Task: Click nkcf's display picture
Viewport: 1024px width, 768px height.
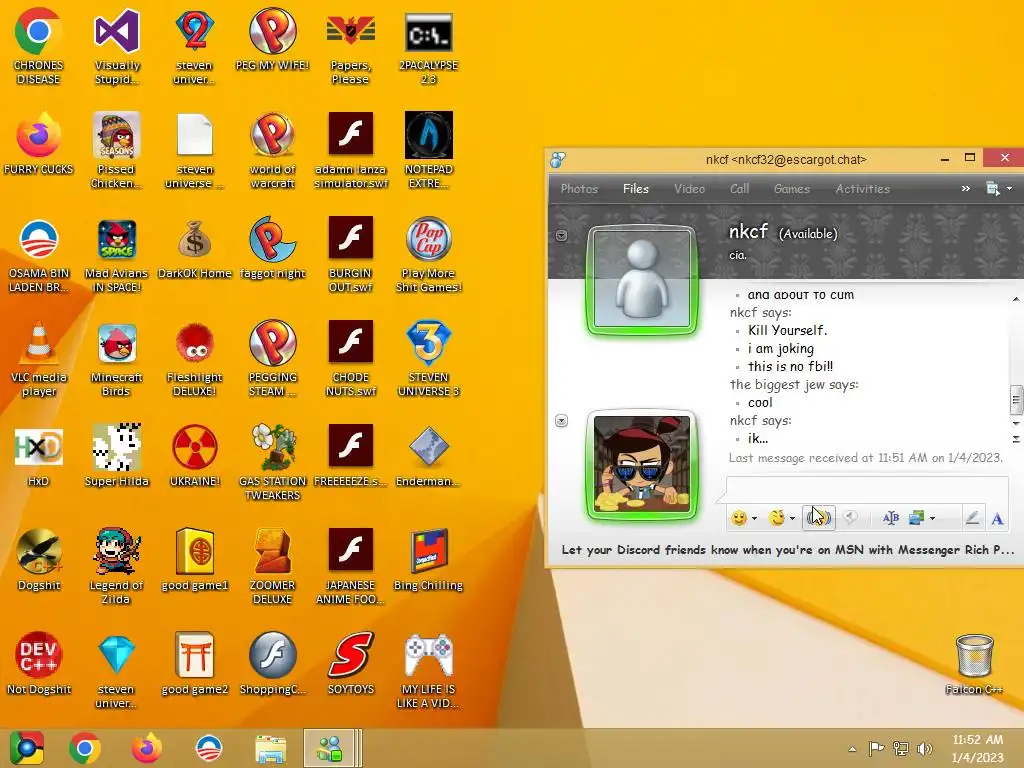Action: (642, 280)
